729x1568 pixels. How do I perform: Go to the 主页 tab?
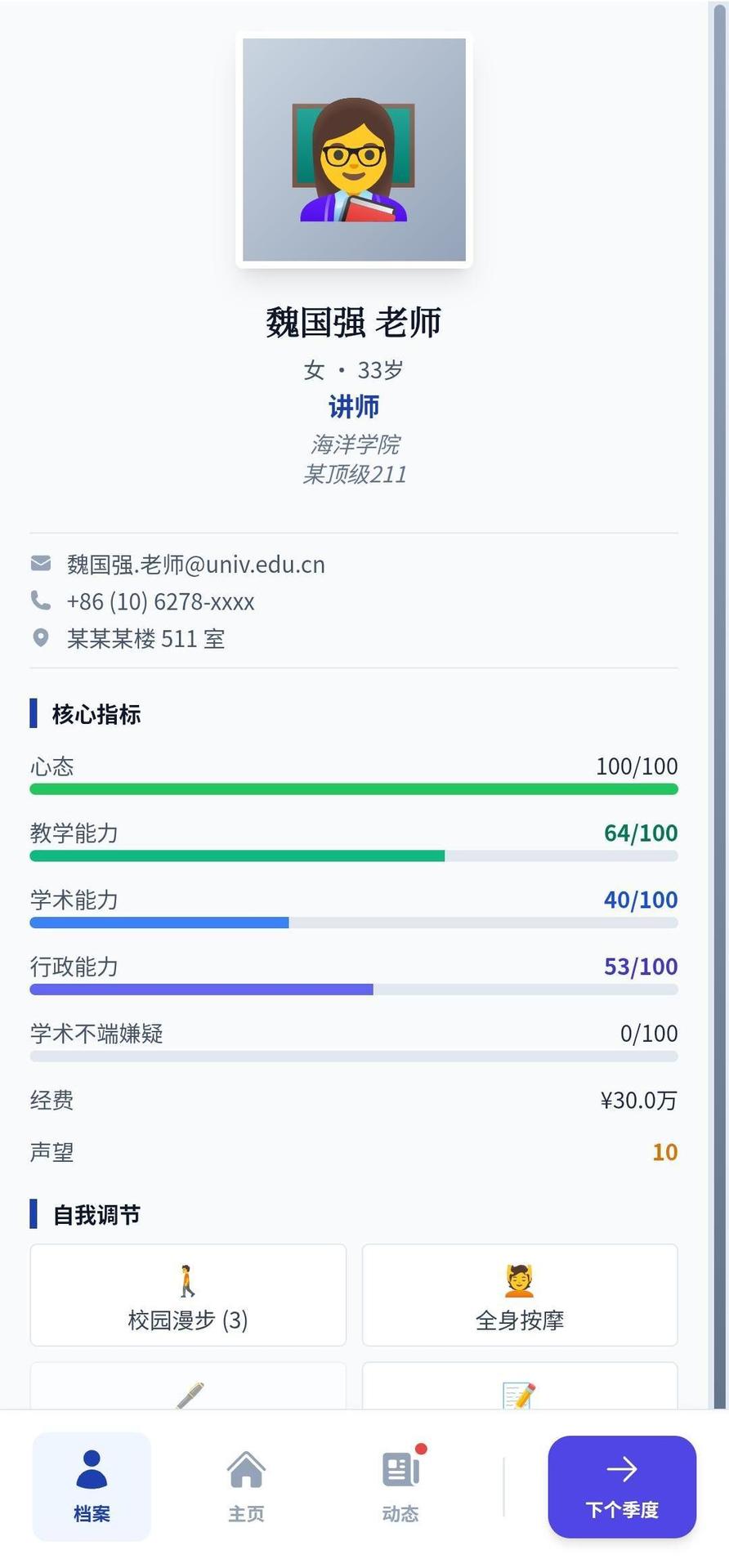click(246, 1486)
